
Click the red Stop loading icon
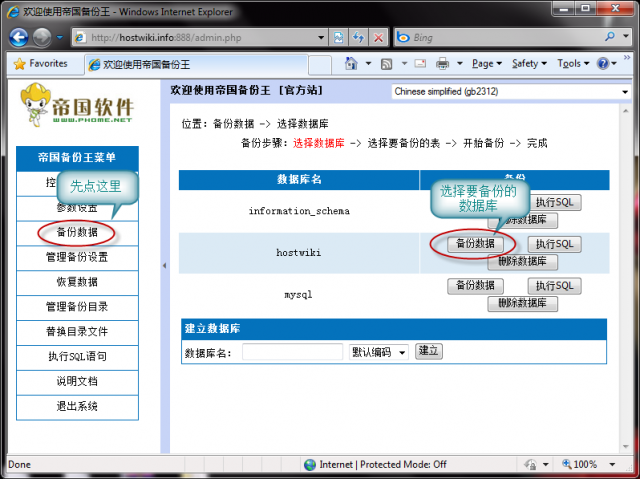tap(379, 37)
